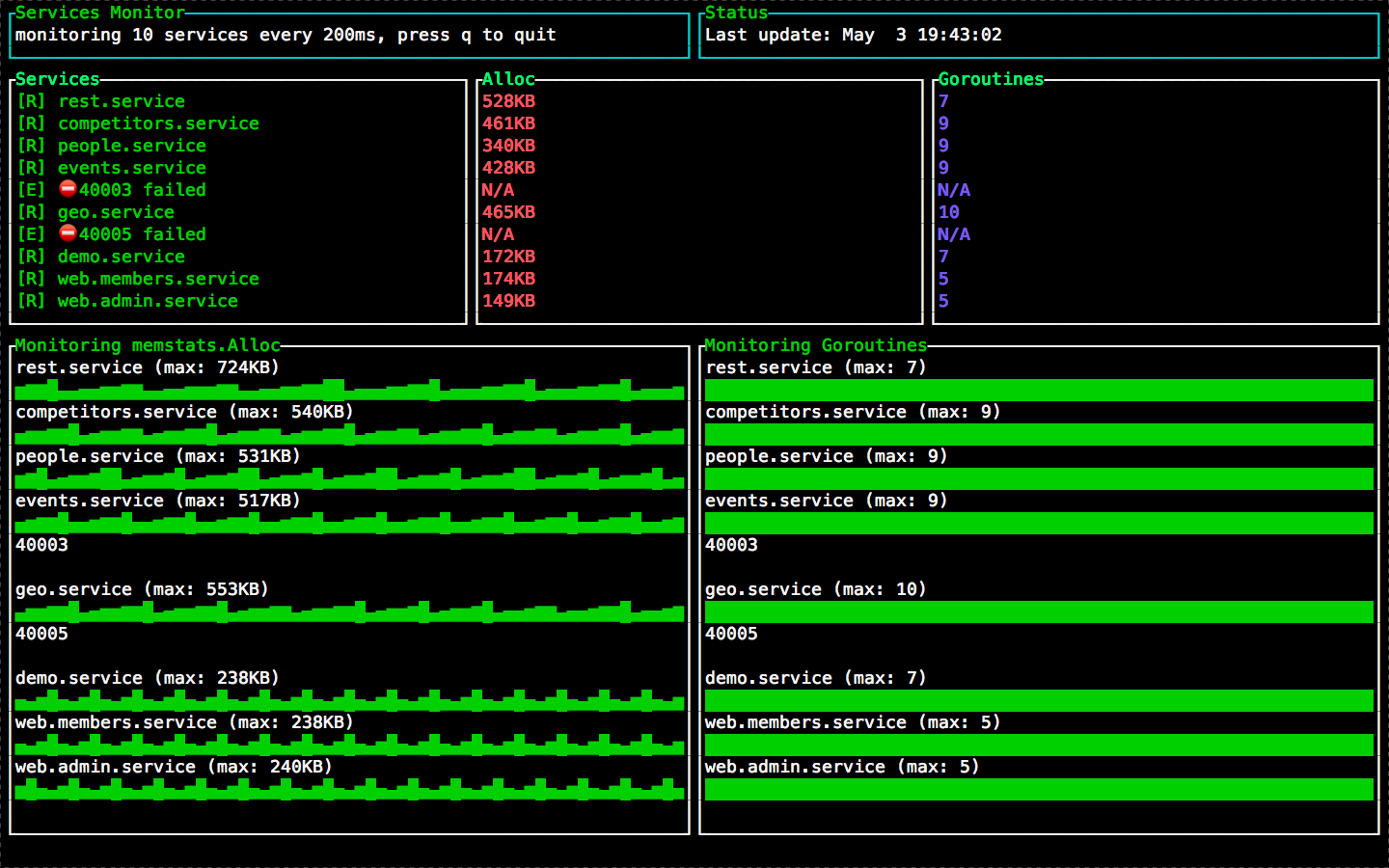Screen dimensions: 1389x868
Task: Click rest.service (max: 7) goroutines label
Action: [816, 367]
